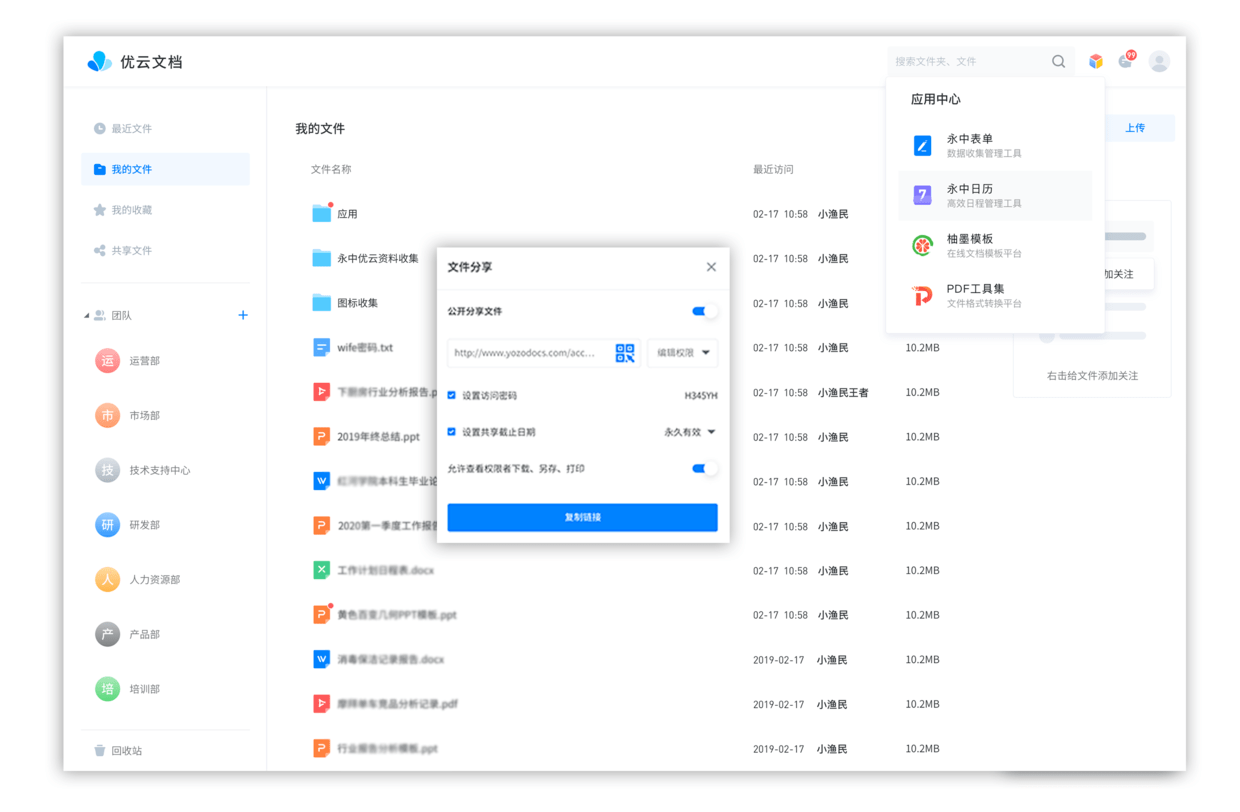Toggle 允许查看权限者下载、另存、打印 switch

click(x=704, y=468)
